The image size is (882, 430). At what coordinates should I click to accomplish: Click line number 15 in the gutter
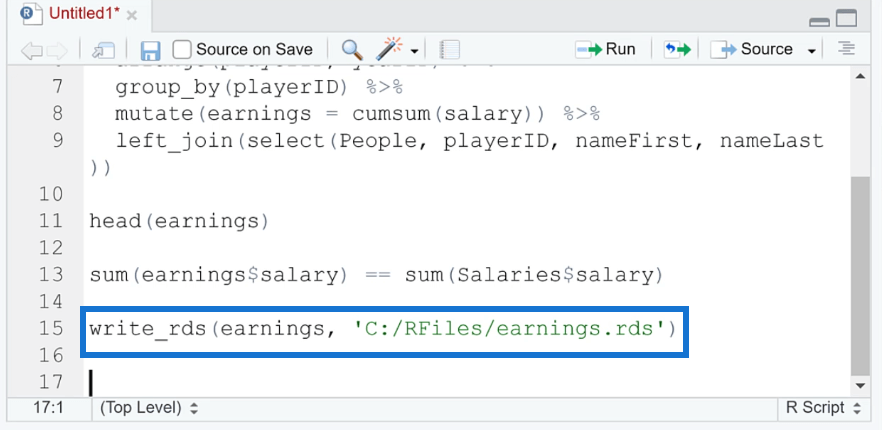(51, 329)
